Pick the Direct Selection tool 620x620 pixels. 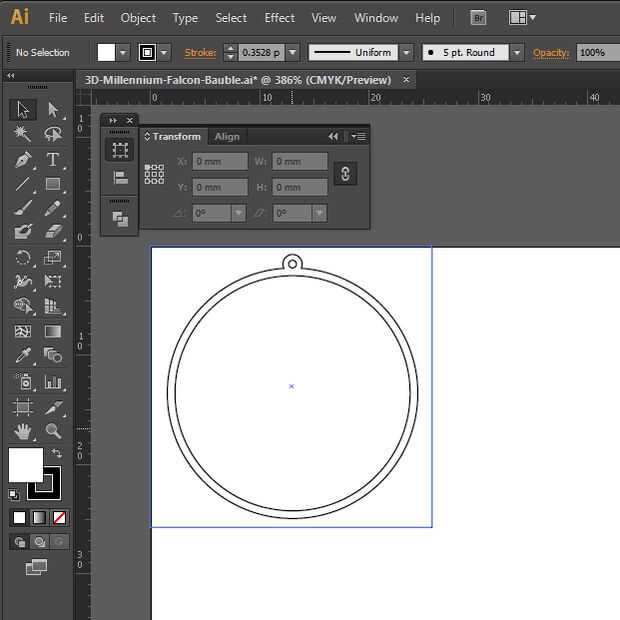pyautogui.click(x=53, y=109)
